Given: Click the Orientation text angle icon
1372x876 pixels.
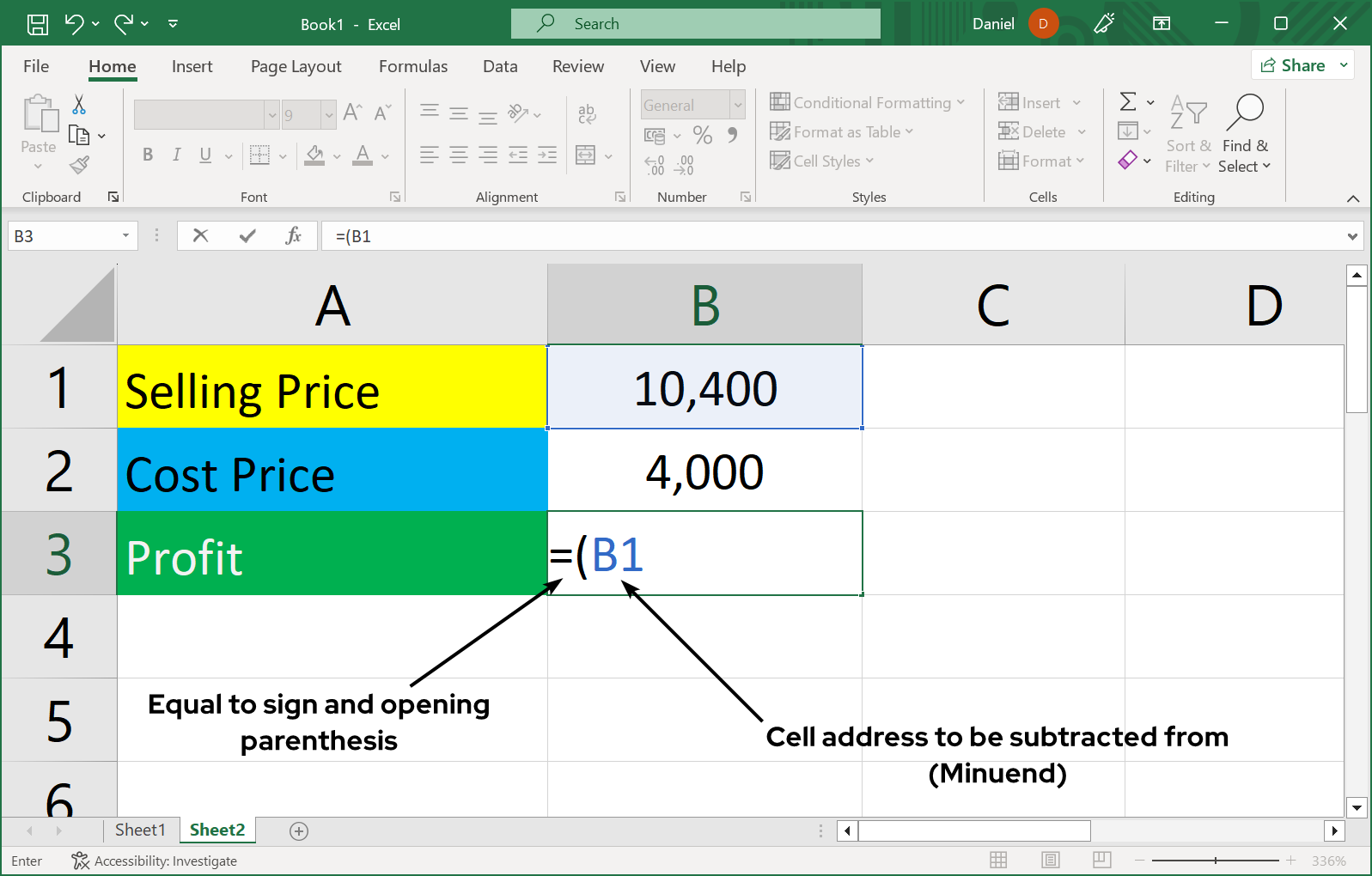Looking at the screenshot, I should pyautogui.click(x=518, y=113).
